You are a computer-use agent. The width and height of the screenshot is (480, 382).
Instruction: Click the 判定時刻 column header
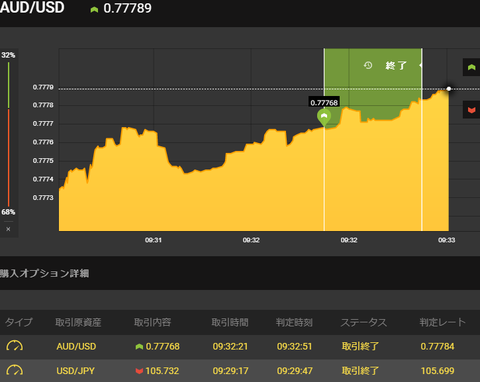pyautogui.click(x=294, y=322)
